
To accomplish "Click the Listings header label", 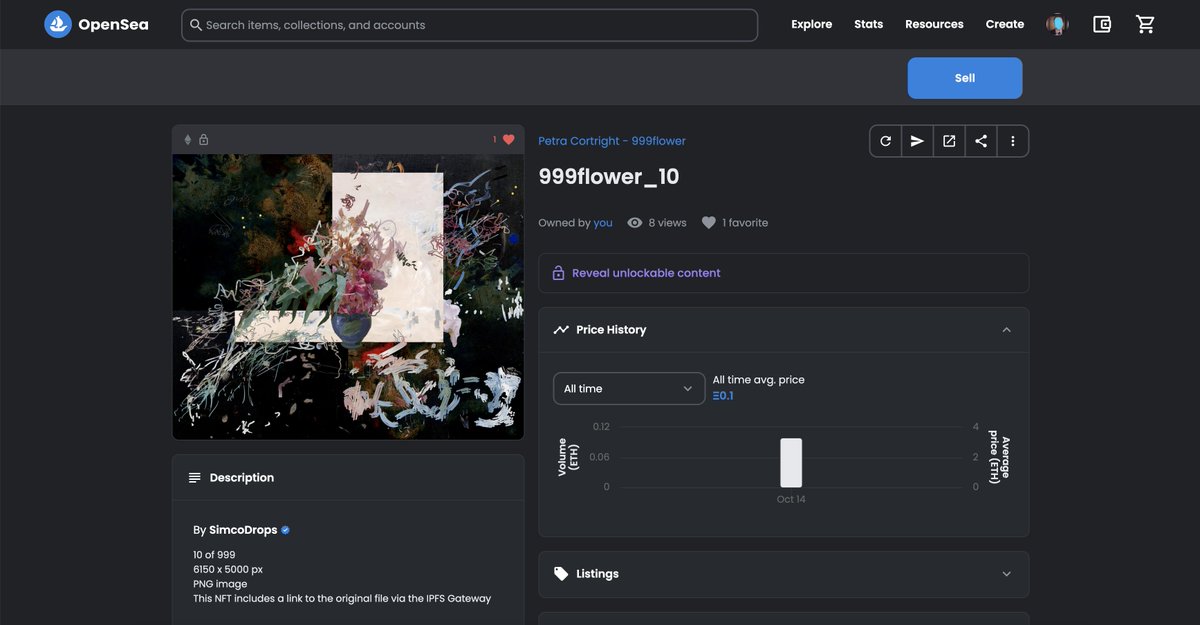I will pos(597,574).
